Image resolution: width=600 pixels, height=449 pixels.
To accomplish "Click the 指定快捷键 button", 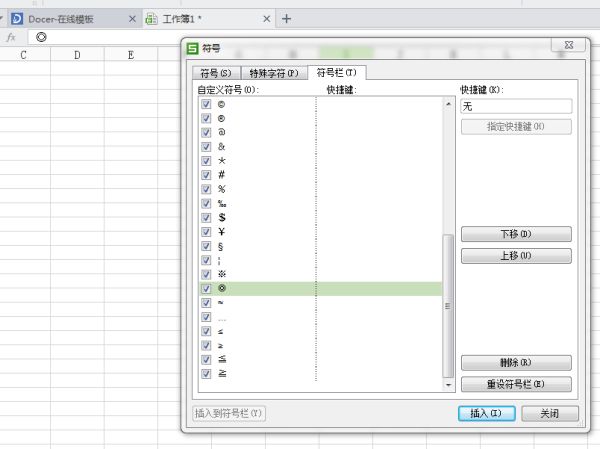I will [x=516, y=127].
